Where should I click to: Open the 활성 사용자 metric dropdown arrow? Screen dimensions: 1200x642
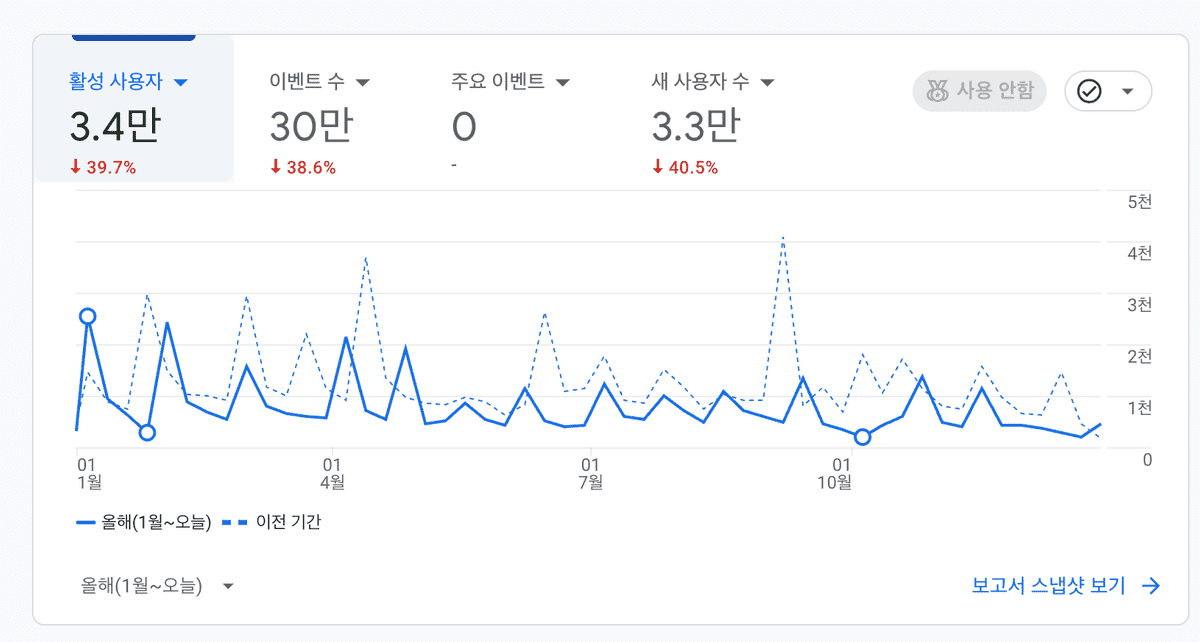181,83
